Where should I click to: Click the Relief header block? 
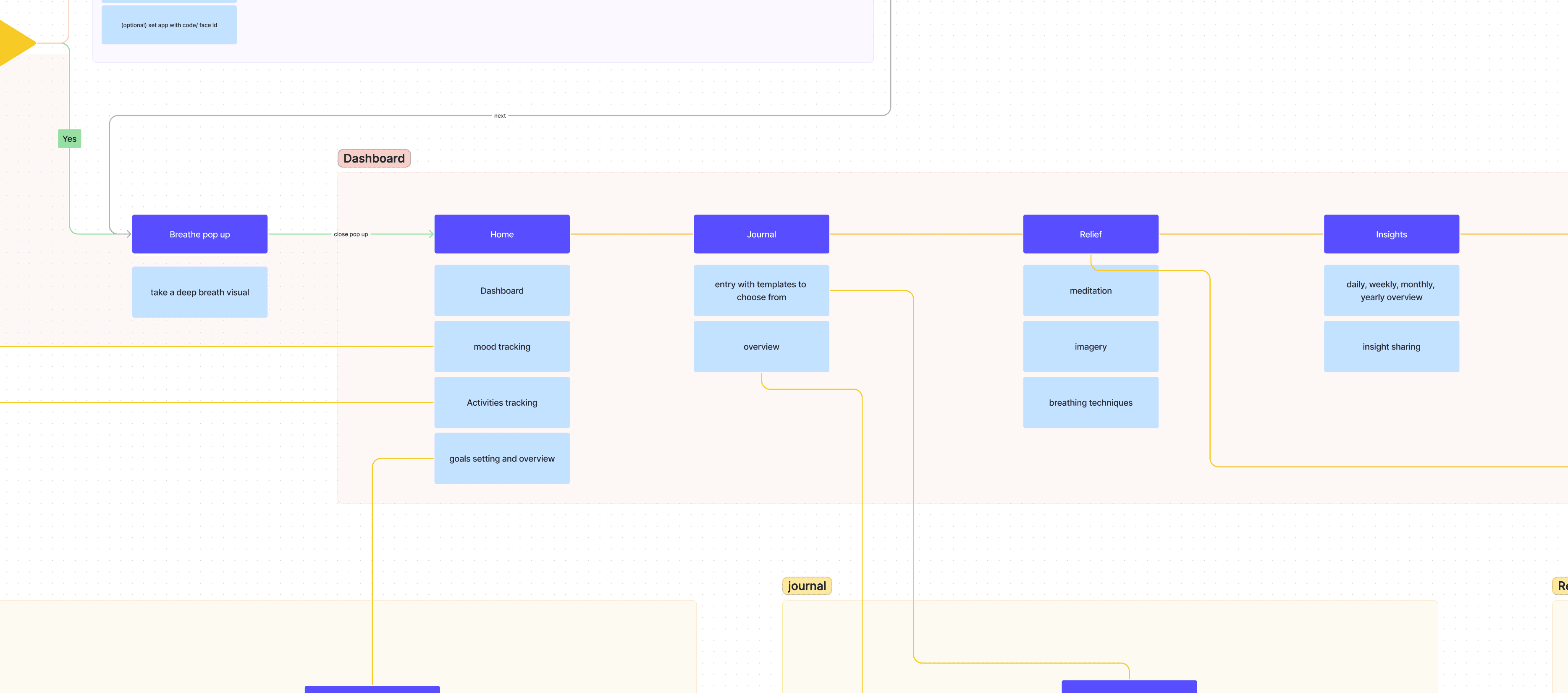[x=1090, y=234]
